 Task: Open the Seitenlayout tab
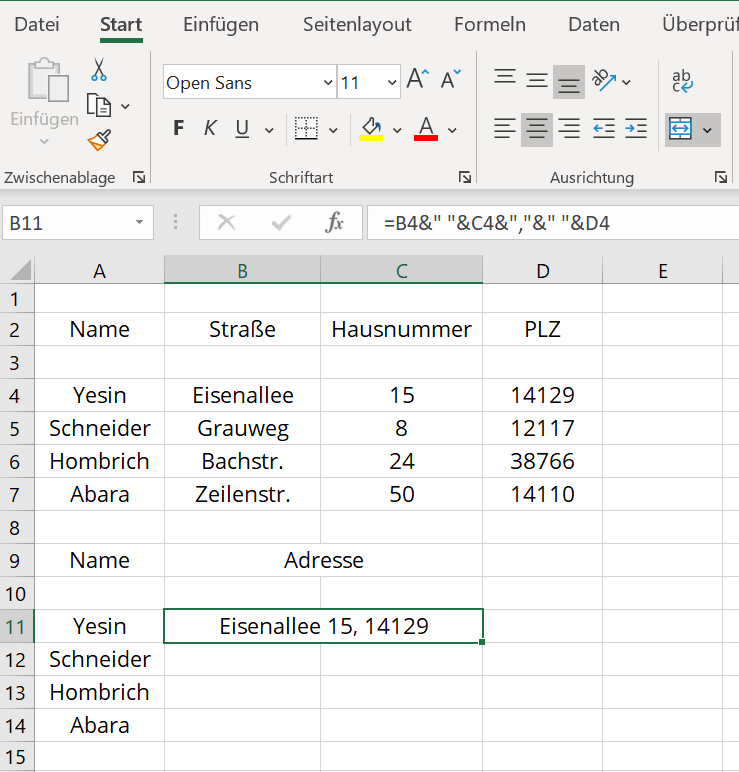pyautogui.click(x=357, y=24)
